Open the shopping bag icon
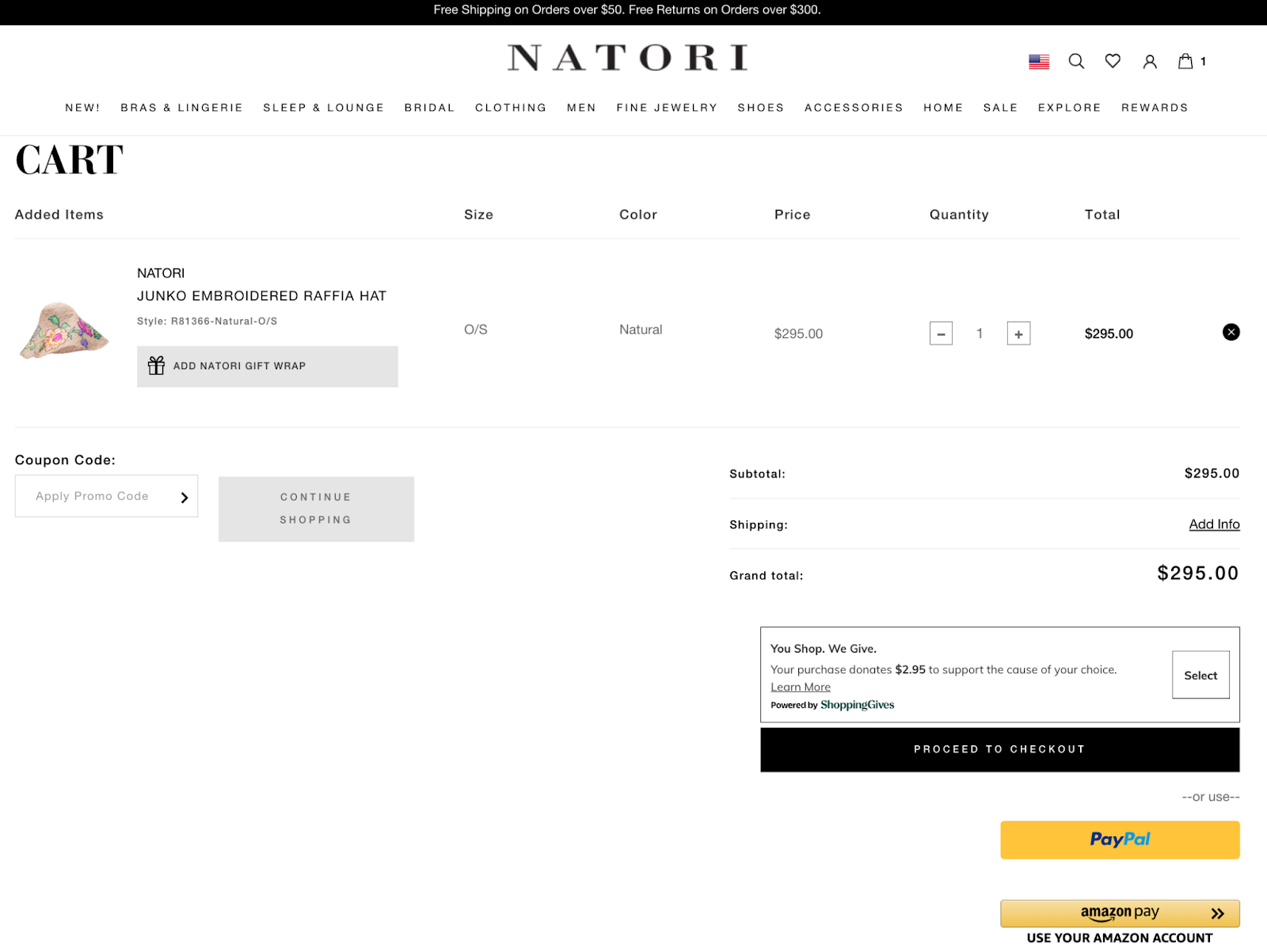The height and width of the screenshot is (952, 1267). click(1185, 61)
